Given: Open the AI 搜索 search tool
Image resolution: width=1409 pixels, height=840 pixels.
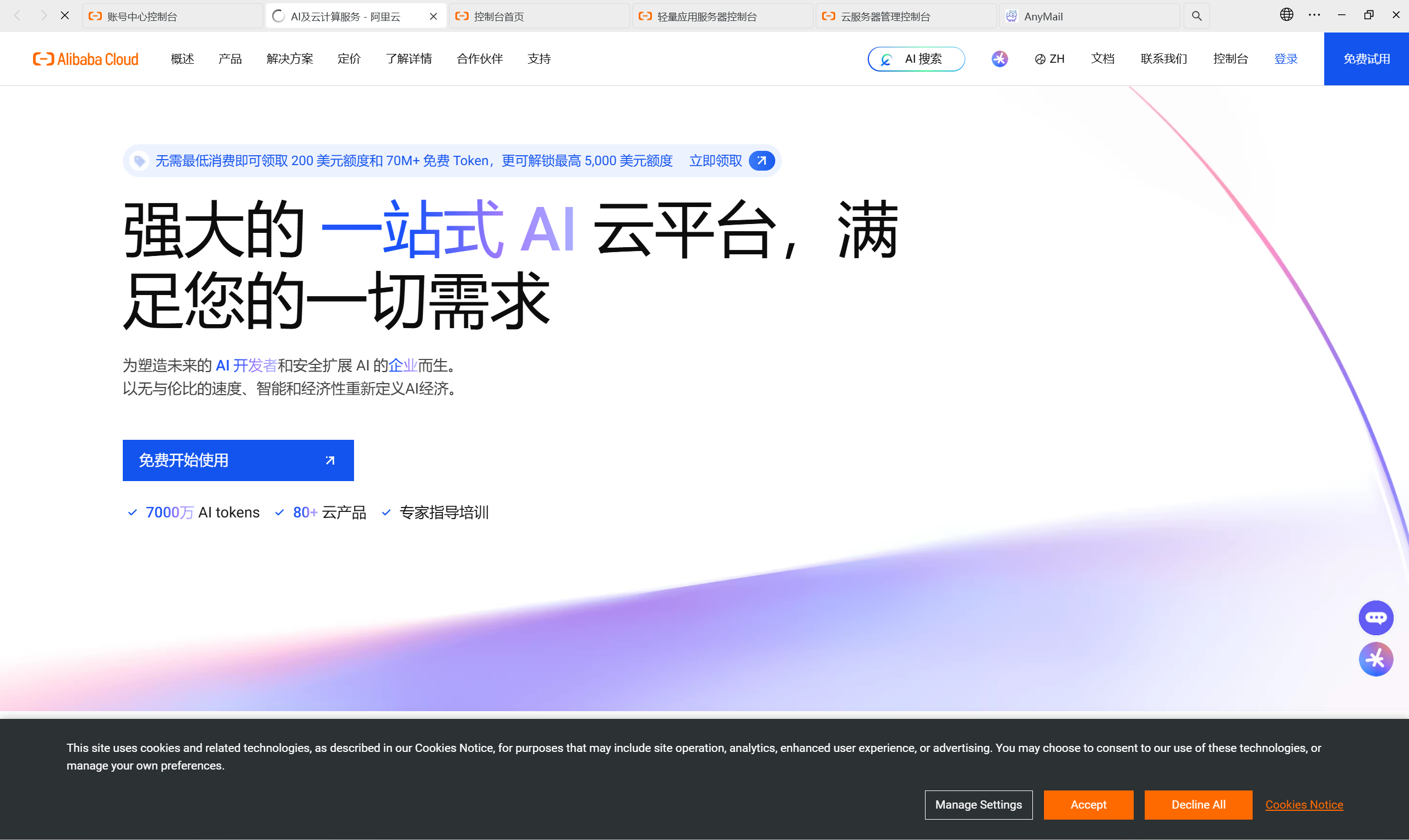Looking at the screenshot, I should click(915, 58).
